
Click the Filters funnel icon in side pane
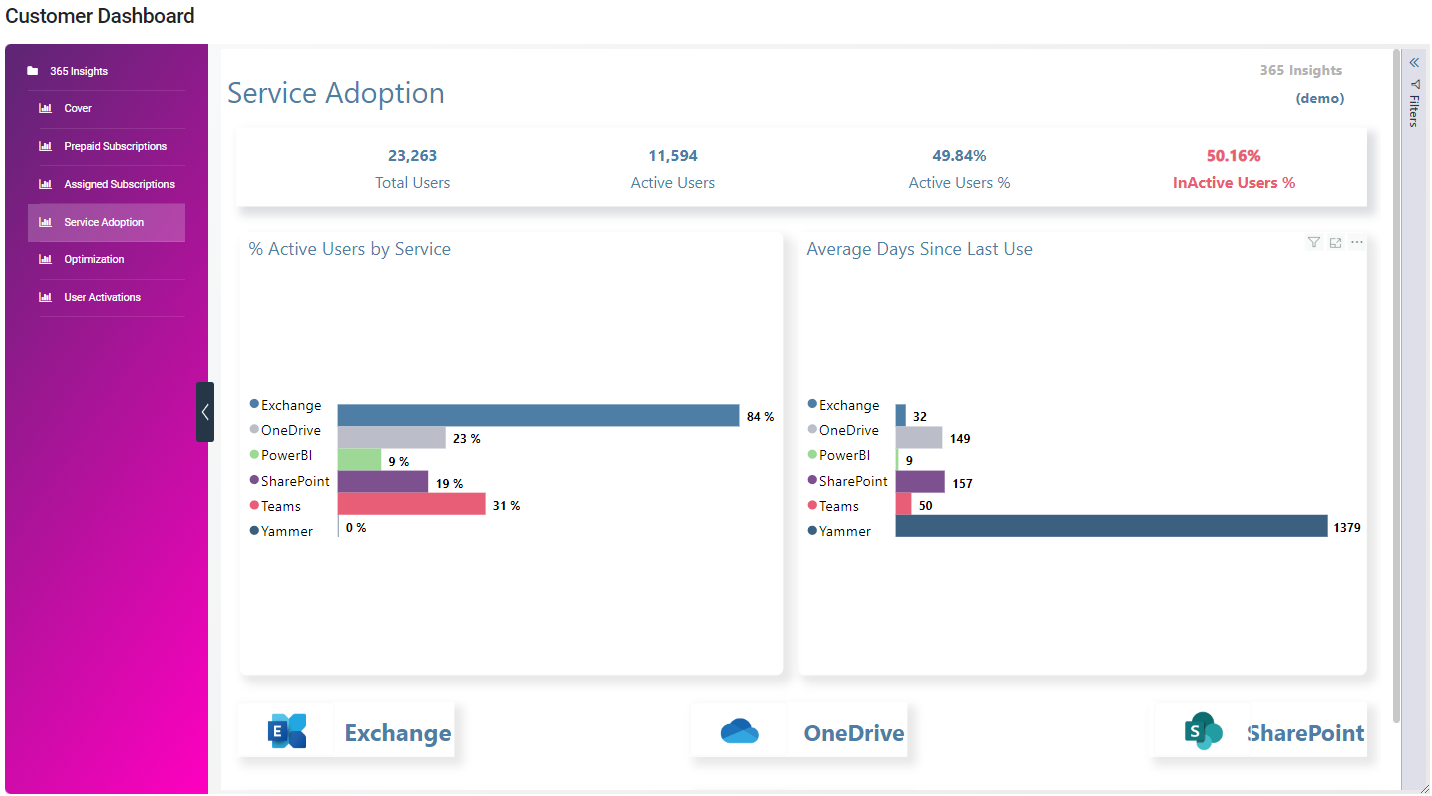(1415, 84)
